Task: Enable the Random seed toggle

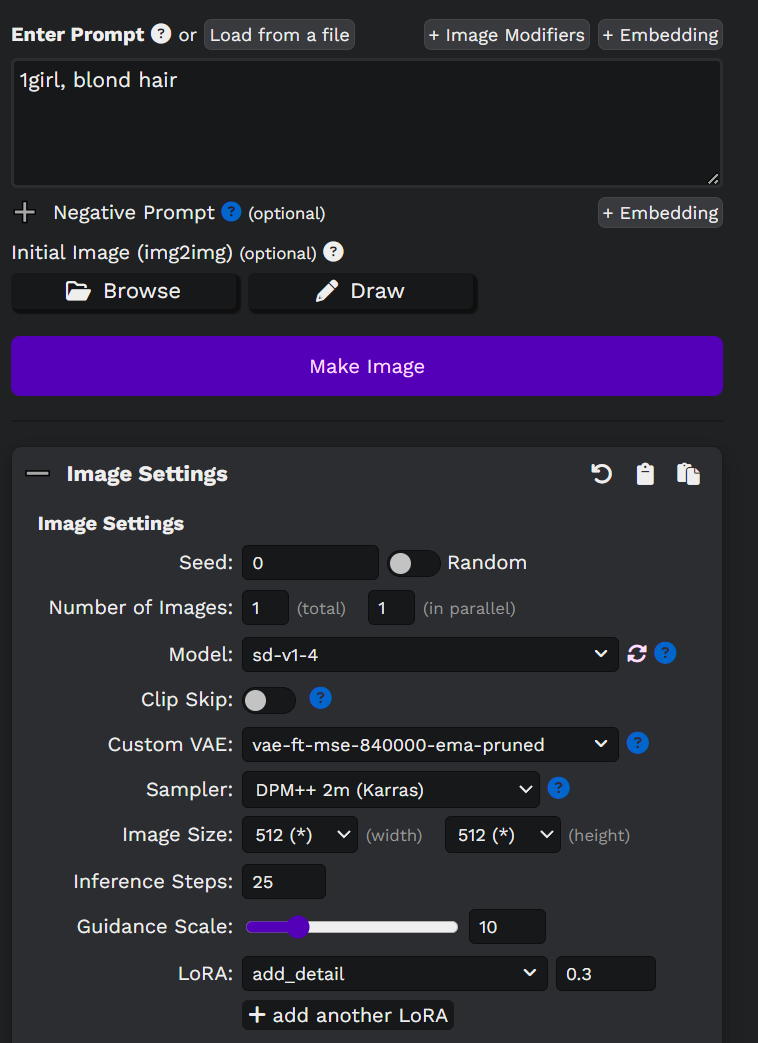Action: click(413, 562)
